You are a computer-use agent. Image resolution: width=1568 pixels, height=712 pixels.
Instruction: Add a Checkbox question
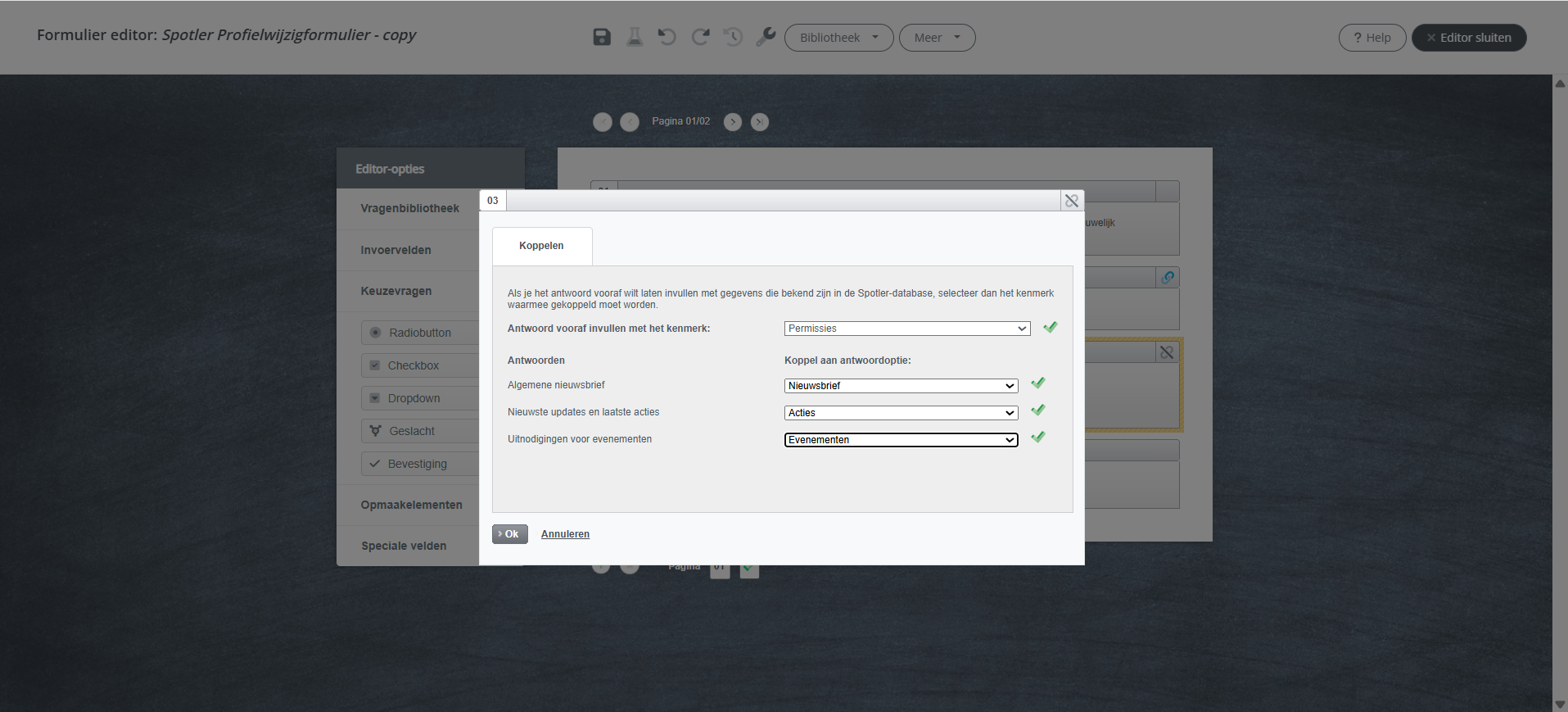point(420,365)
